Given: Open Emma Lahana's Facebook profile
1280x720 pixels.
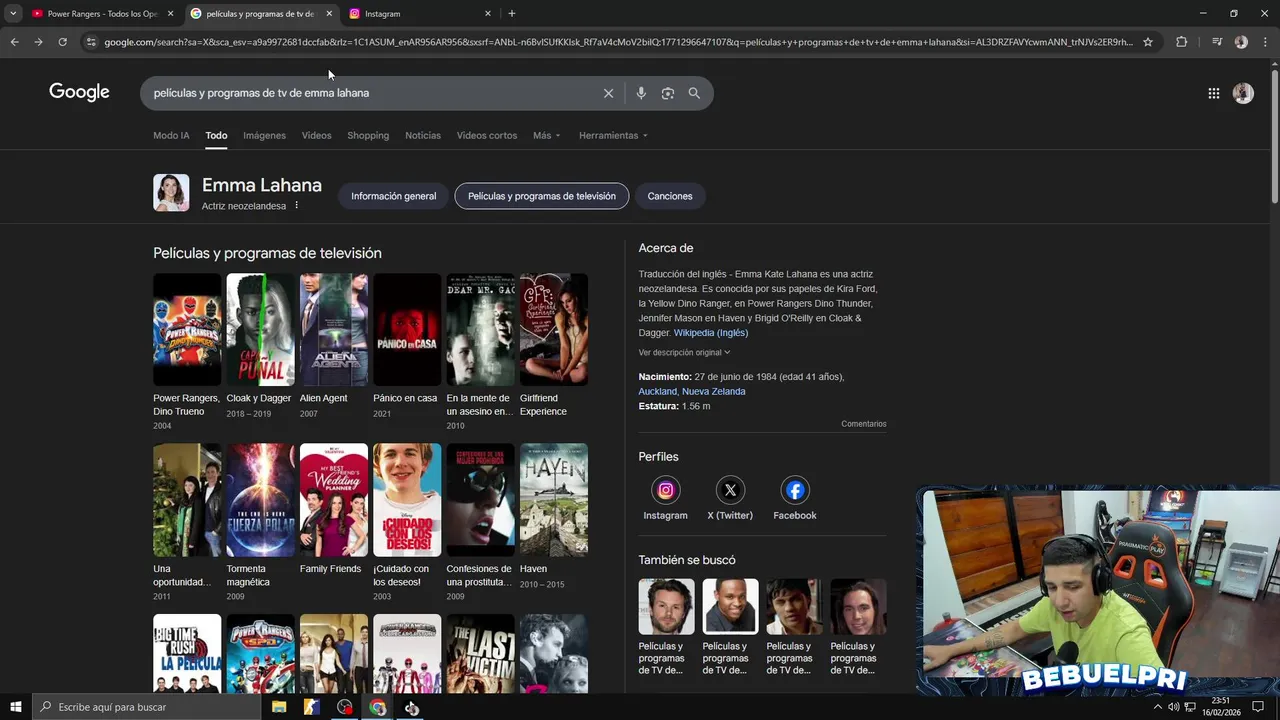Looking at the screenshot, I should [x=795, y=498].
